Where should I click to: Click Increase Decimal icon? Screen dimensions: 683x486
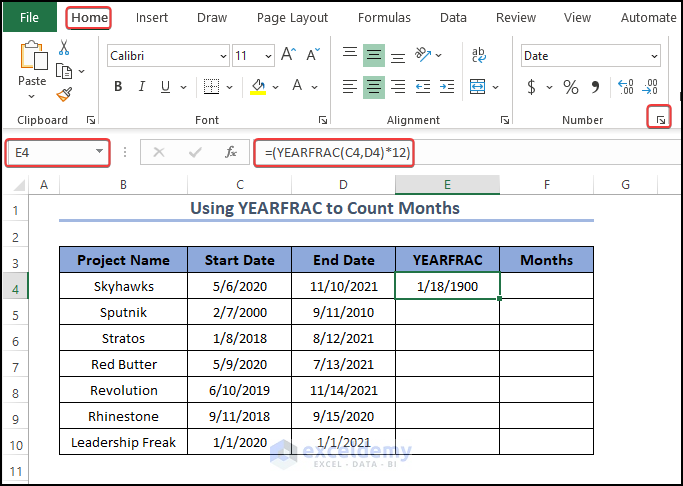click(626, 87)
